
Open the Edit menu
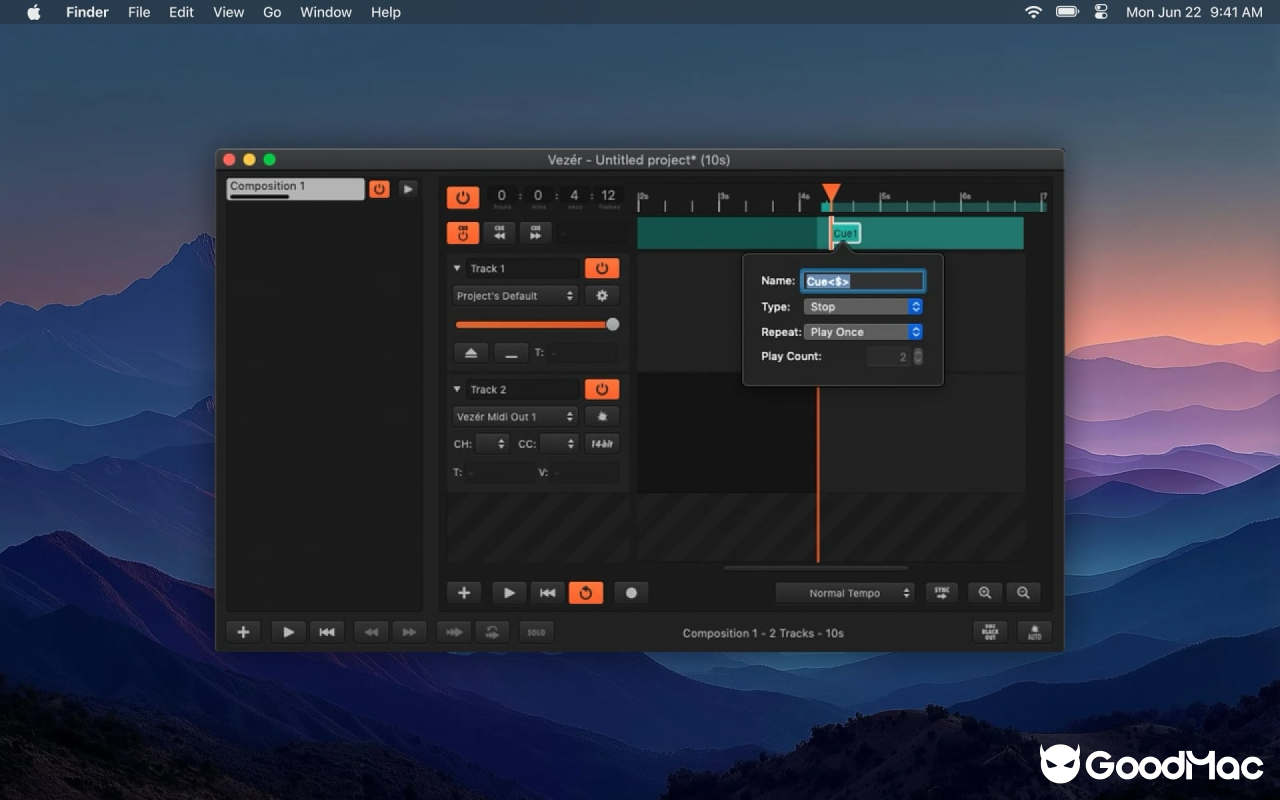[181, 12]
